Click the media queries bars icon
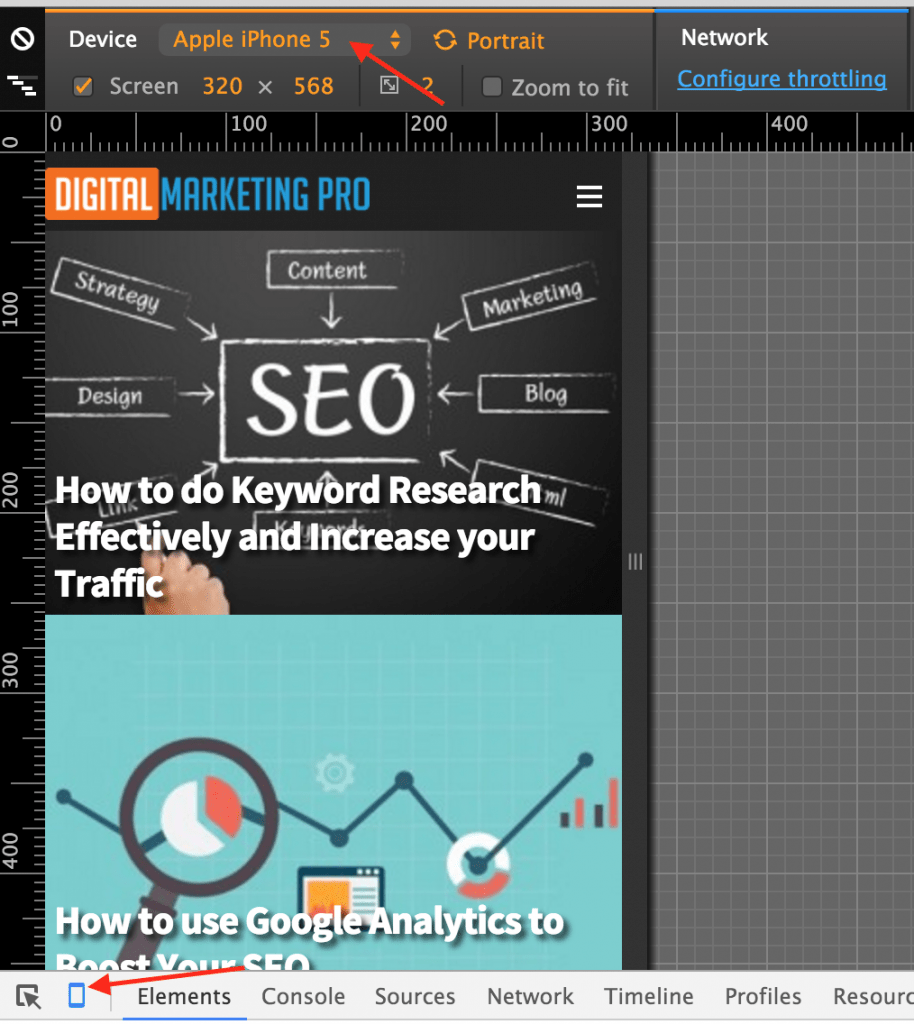The width and height of the screenshot is (914, 1024). 21,85
